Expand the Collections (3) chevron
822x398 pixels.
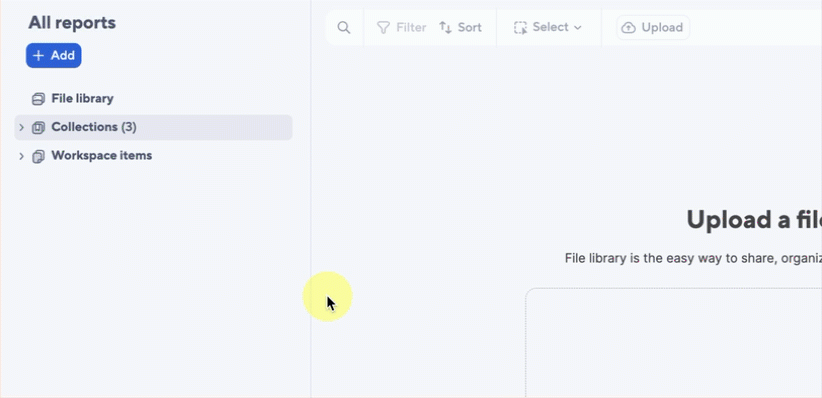(x=21, y=127)
